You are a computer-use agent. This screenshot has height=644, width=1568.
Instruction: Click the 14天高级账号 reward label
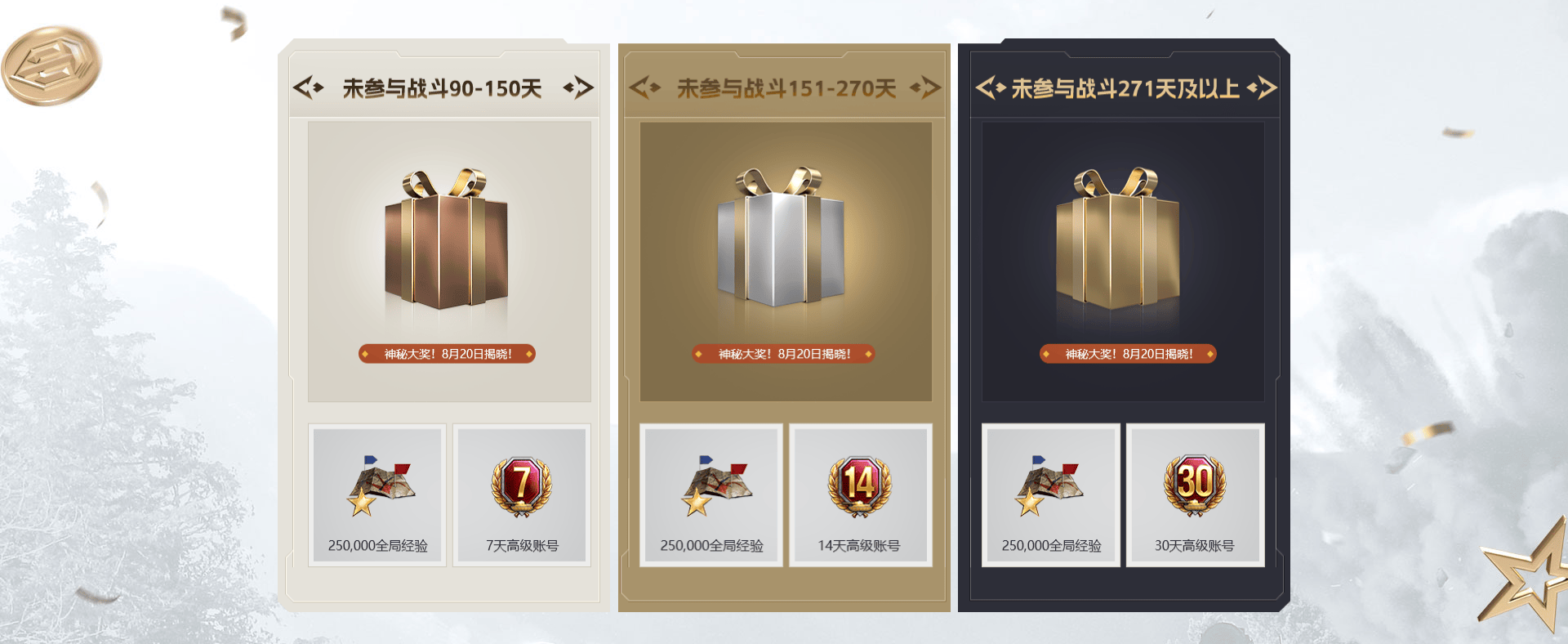point(859,546)
